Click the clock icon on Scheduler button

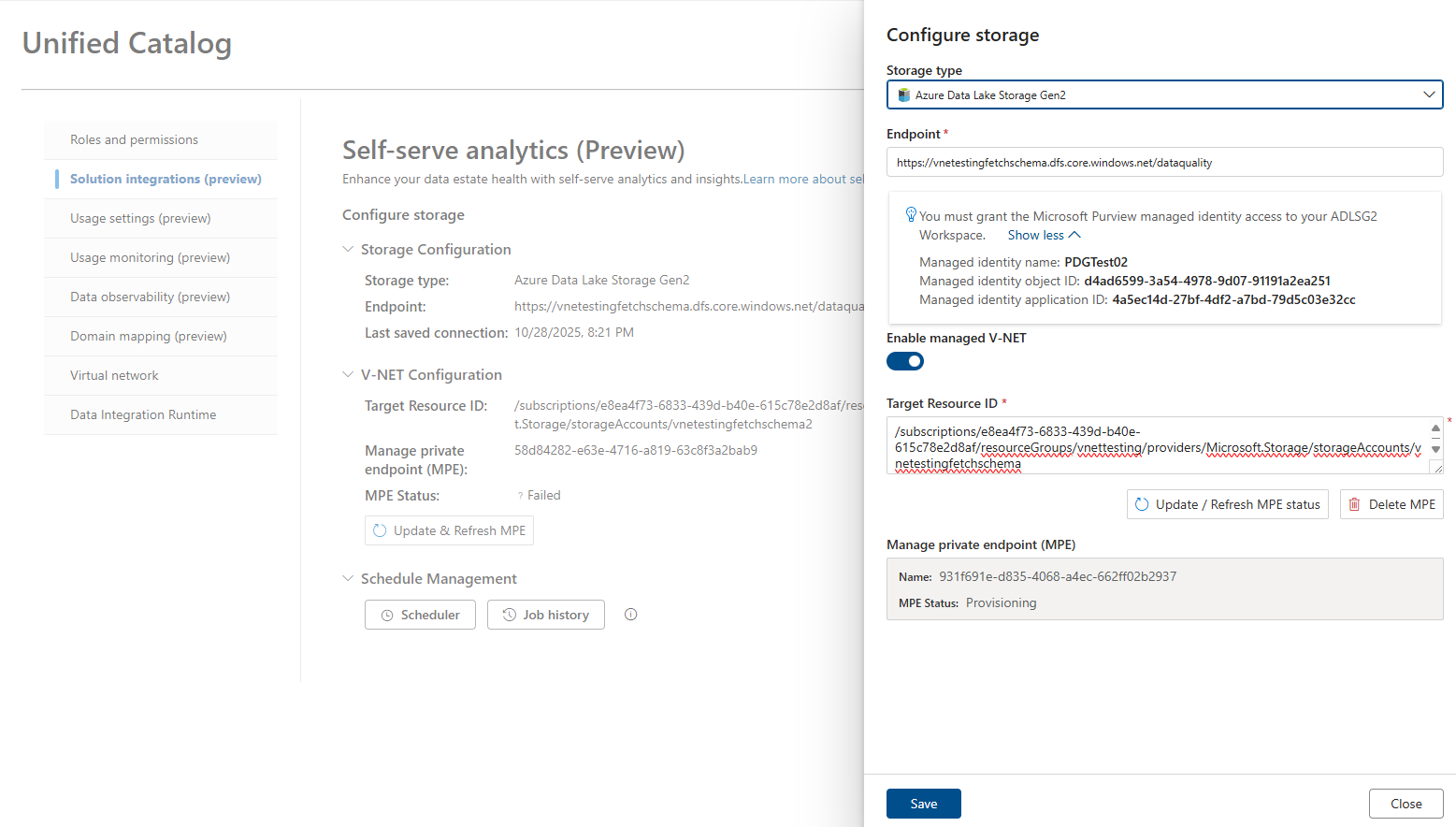[x=387, y=616]
